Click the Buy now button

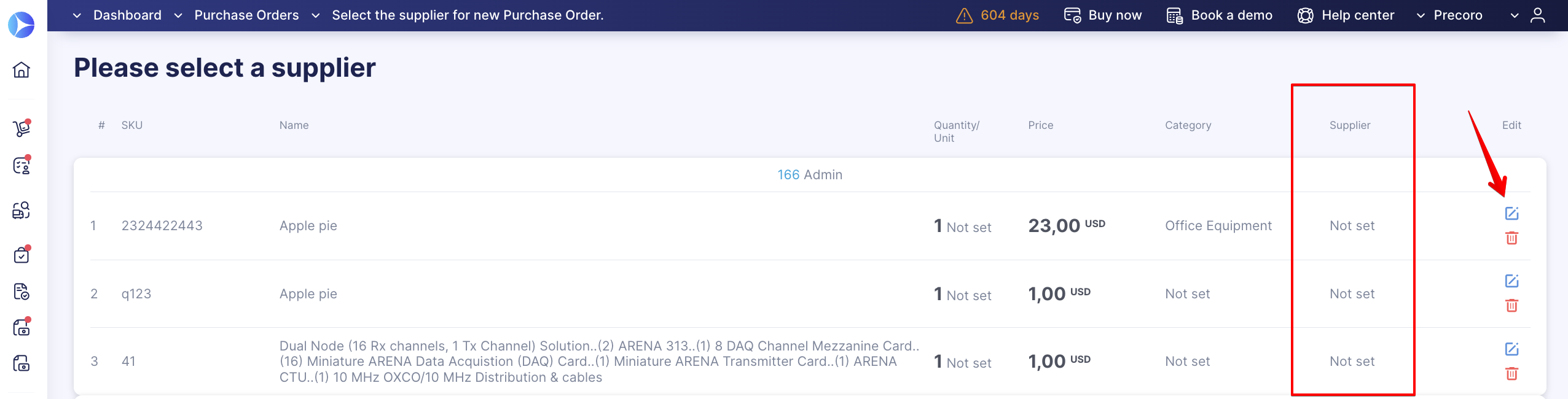click(x=1103, y=15)
